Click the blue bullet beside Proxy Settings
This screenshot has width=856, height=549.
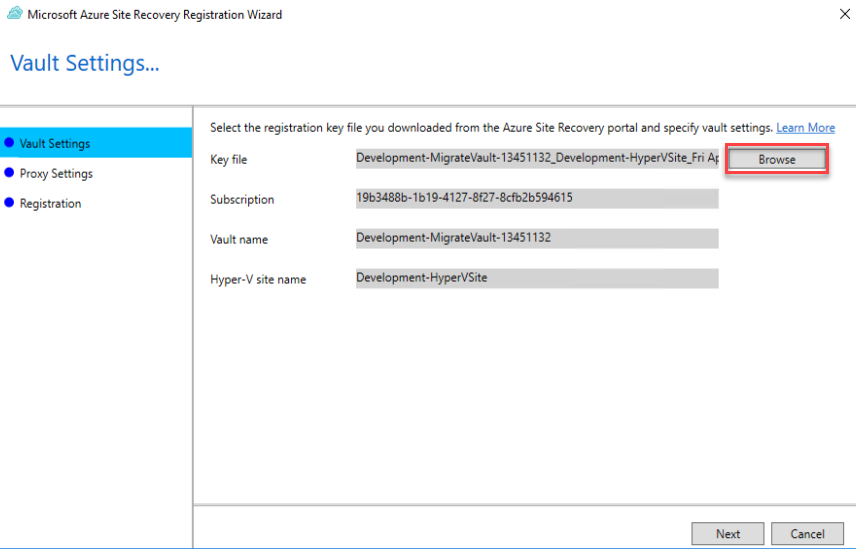click(x=9, y=172)
